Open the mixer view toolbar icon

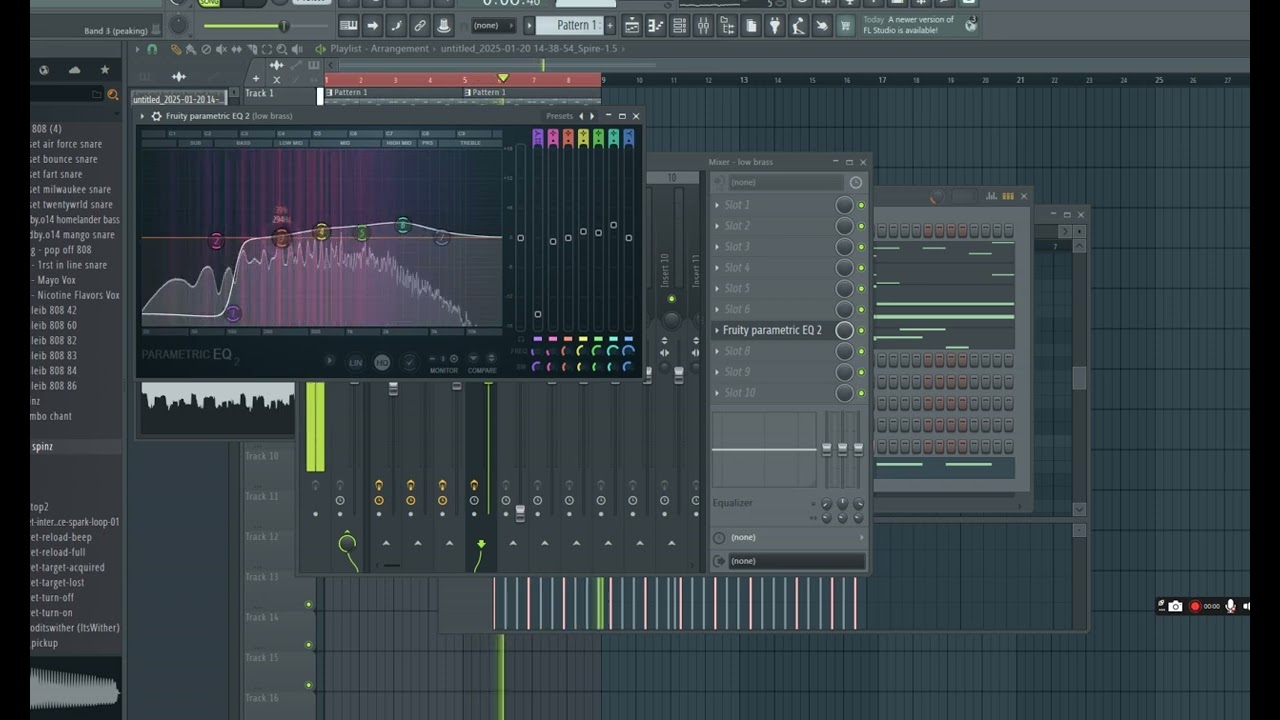704,26
